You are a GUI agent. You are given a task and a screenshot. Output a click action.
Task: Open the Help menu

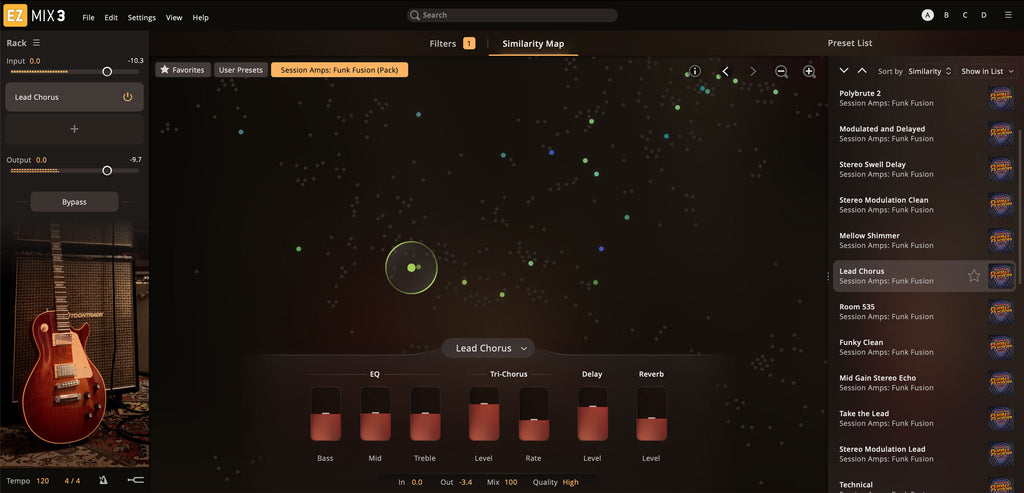coord(200,18)
